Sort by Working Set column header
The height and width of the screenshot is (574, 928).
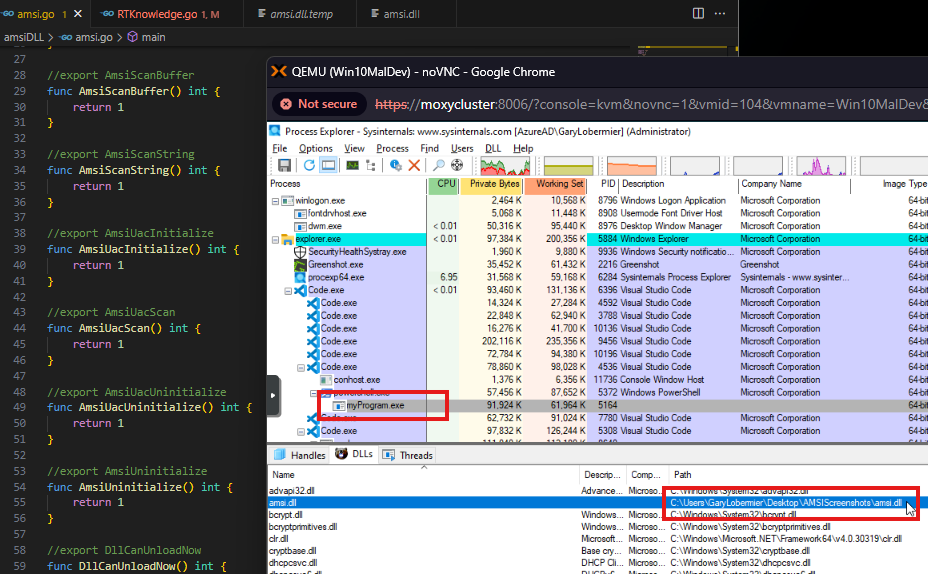click(x=555, y=184)
